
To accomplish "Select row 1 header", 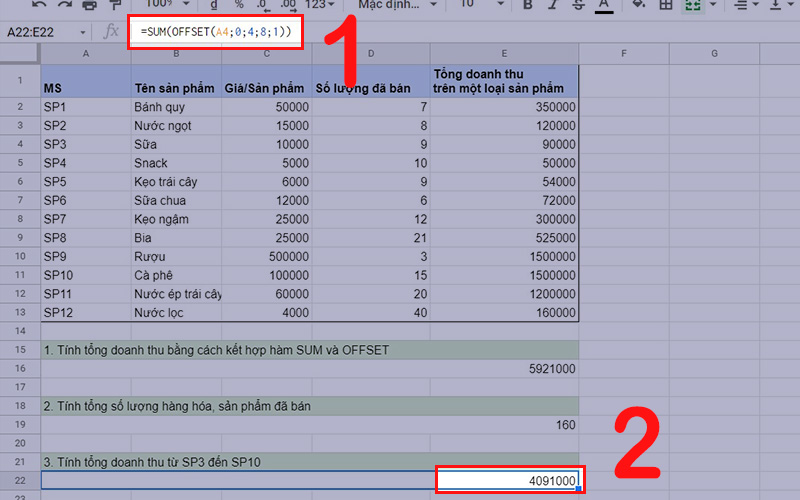I will click(20, 81).
